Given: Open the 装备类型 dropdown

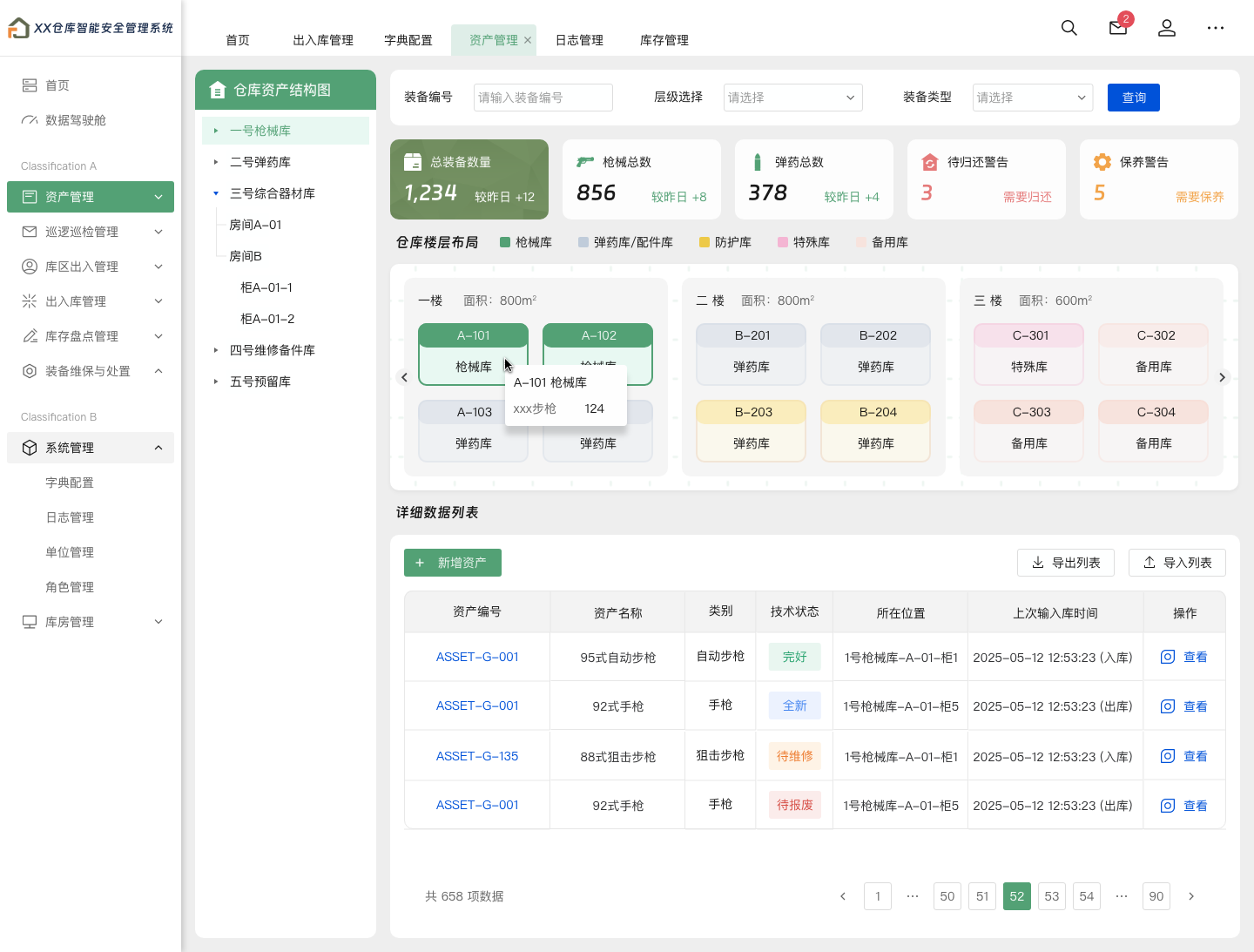Looking at the screenshot, I should 1032,98.
